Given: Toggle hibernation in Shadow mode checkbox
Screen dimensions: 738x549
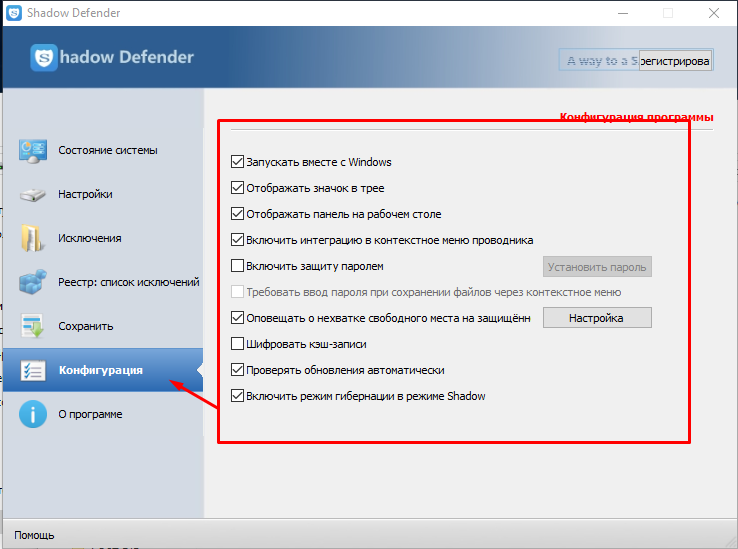Looking at the screenshot, I should point(237,396).
